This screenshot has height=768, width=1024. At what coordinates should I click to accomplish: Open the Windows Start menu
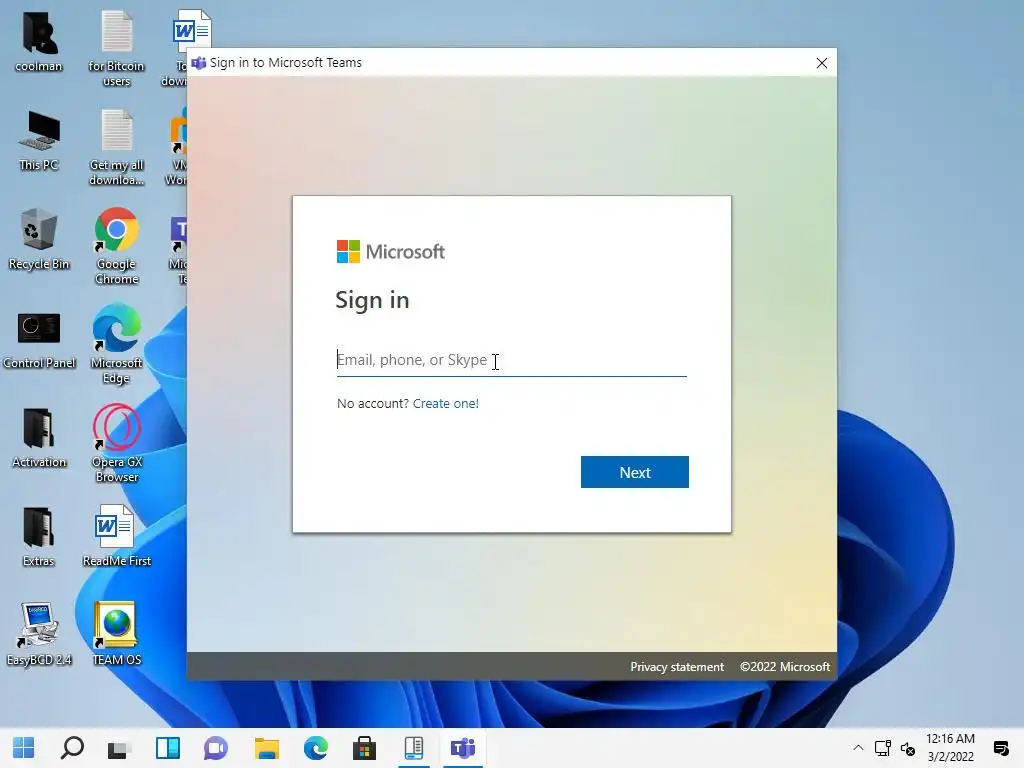tap(24, 748)
